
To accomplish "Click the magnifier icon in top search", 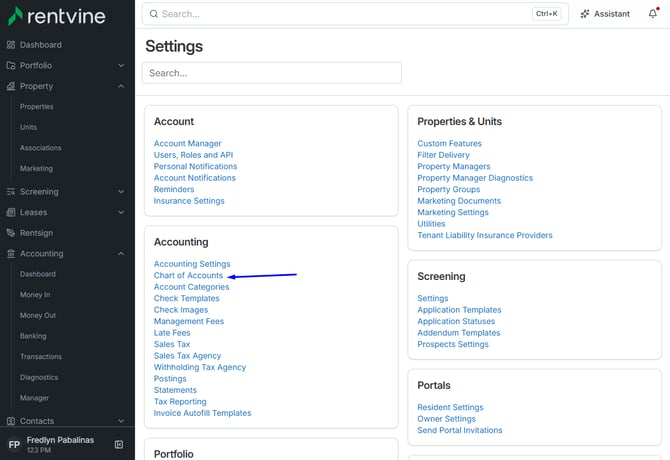I will [153, 14].
